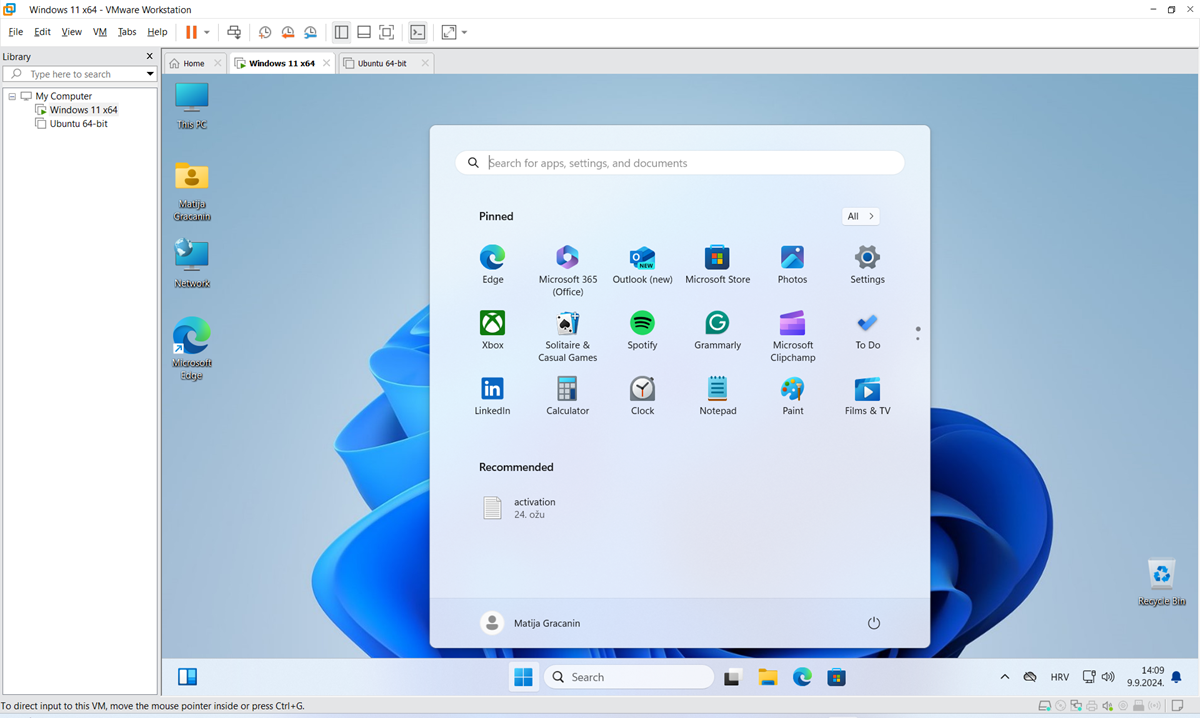The width and height of the screenshot is (1200, 718).
Task: Launch Solitaire & Casual Games
Action: pyautogui.click(x=567, y=336)
